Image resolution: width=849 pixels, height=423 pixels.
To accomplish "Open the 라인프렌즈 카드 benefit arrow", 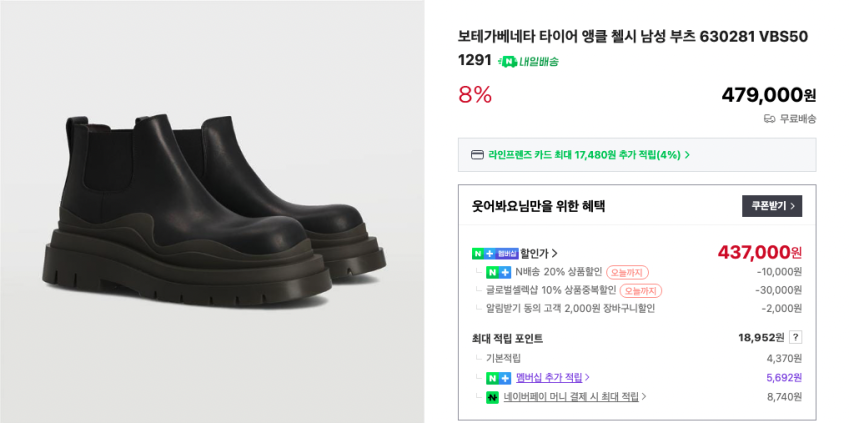I will (x=687, y=155).
